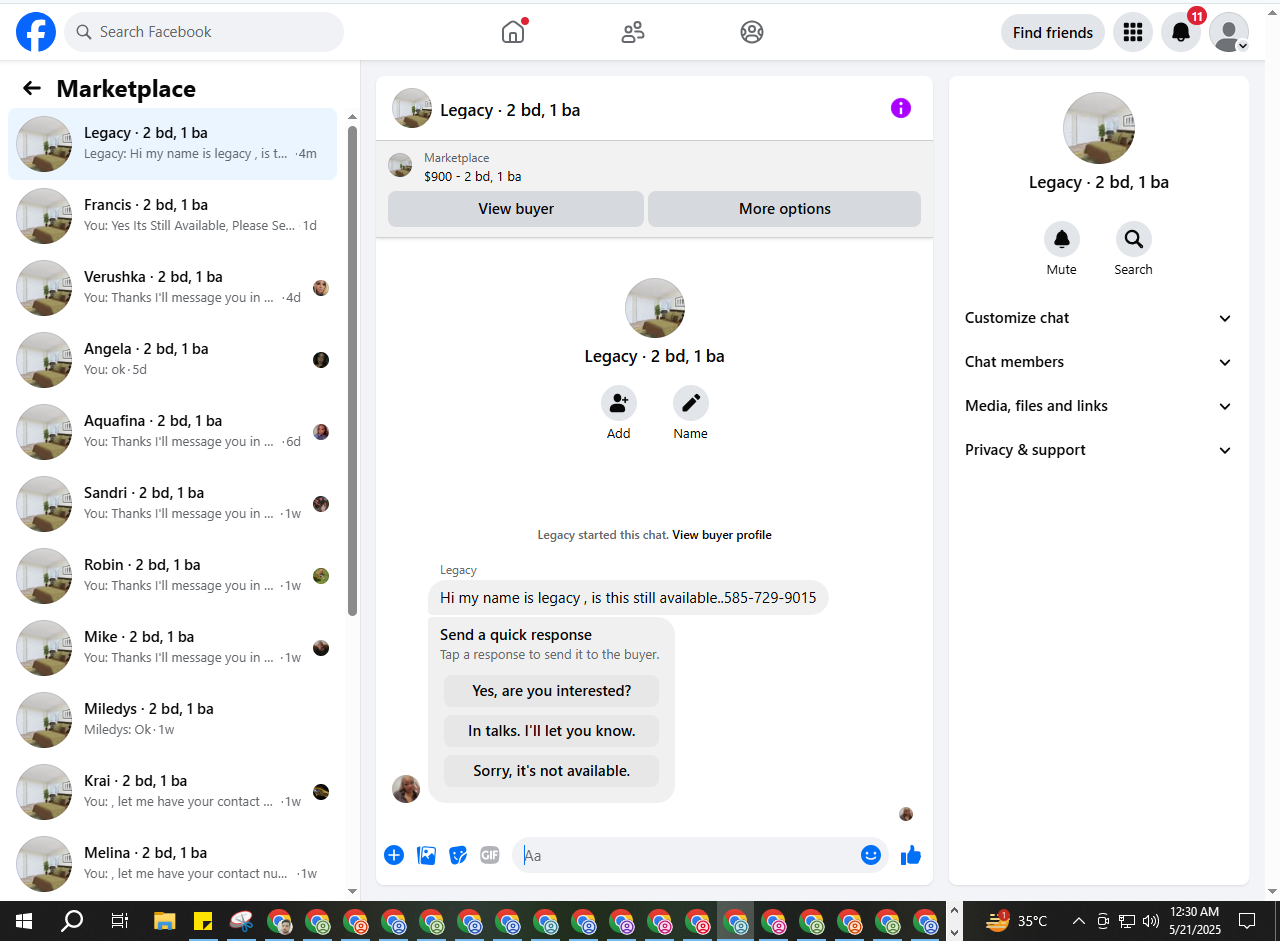Expand Privacy & support section
This screenshot has width=1280, height=941.
pos(1098,450)
